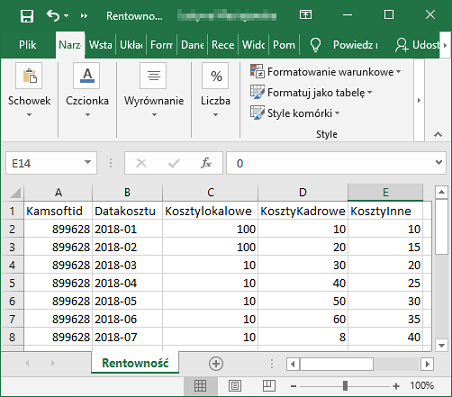This screenshot has height=397, width=452.
Task: Switch to the Układ strony tab
Action: pyautogui.click(x=131, y=45)
